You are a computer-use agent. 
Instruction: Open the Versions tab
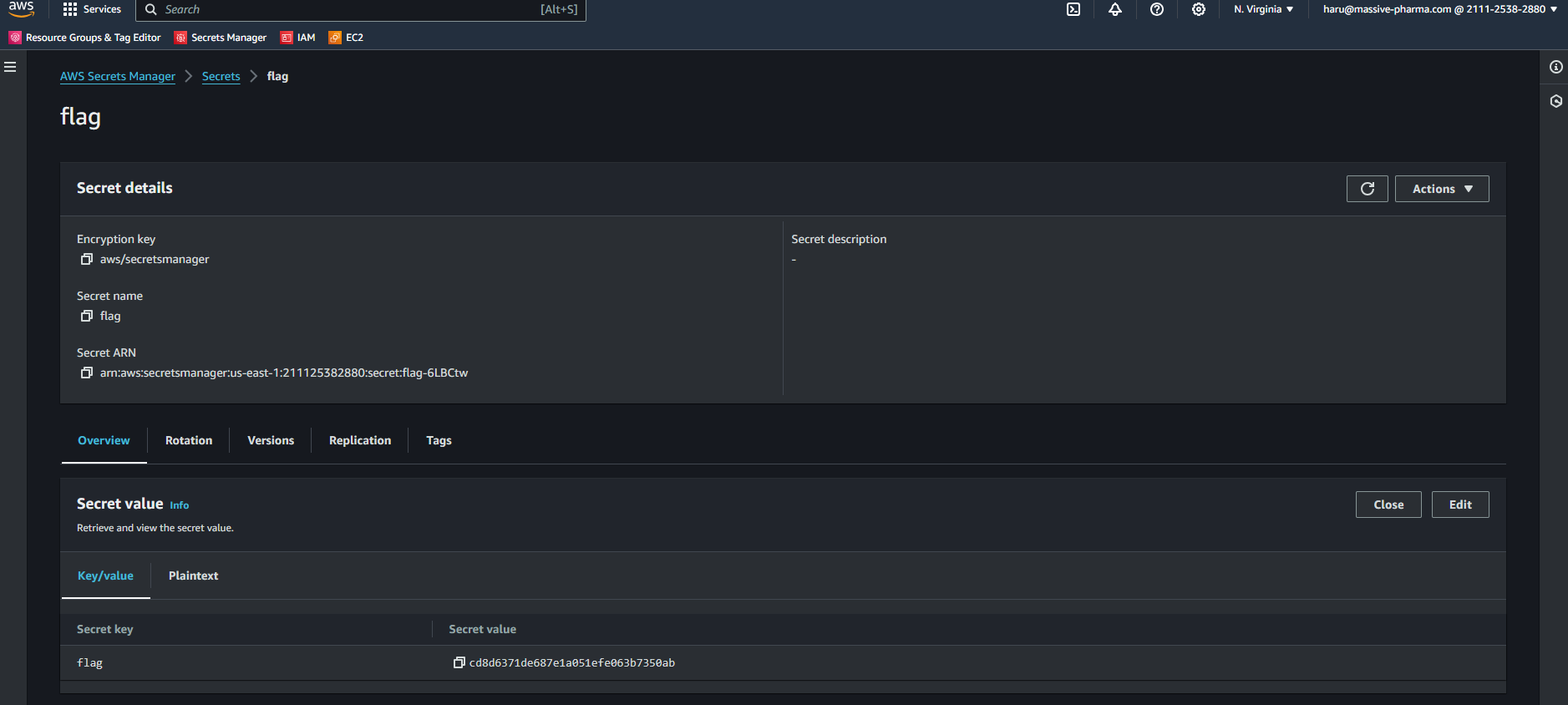(271, 440)
